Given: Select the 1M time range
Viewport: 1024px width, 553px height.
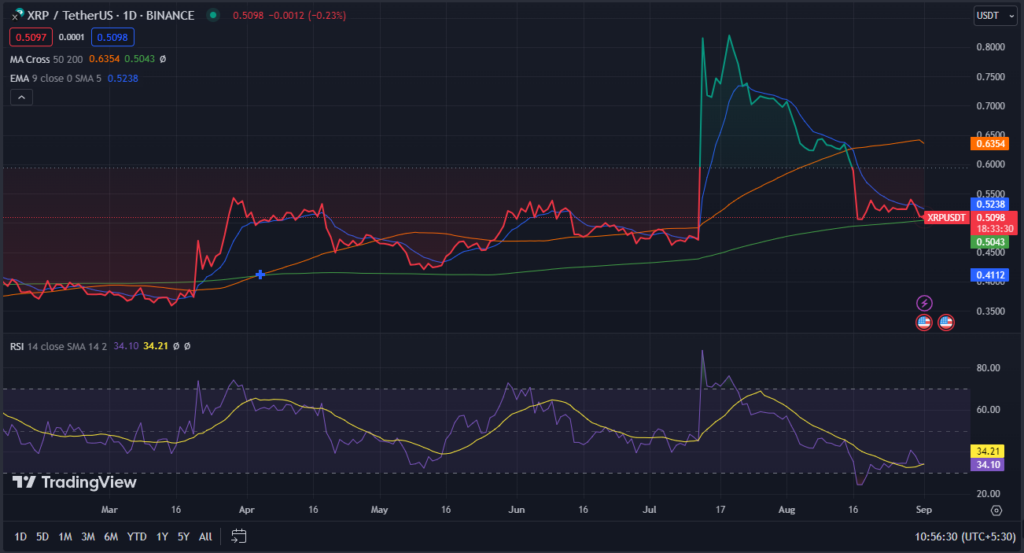Looking at the screenshot, I should [65, 536].
